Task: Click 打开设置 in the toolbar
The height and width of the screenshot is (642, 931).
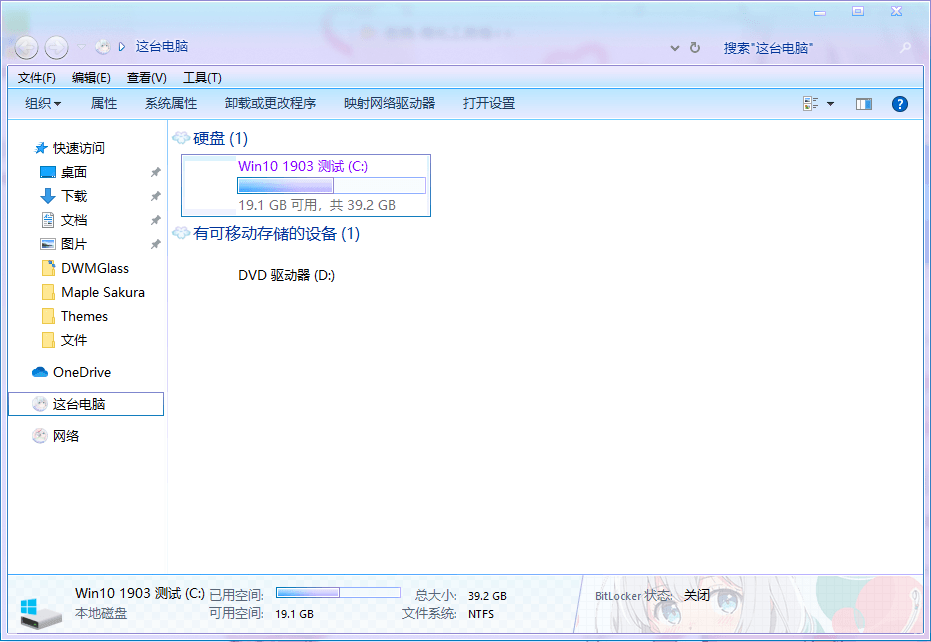Action: (489, 103)
